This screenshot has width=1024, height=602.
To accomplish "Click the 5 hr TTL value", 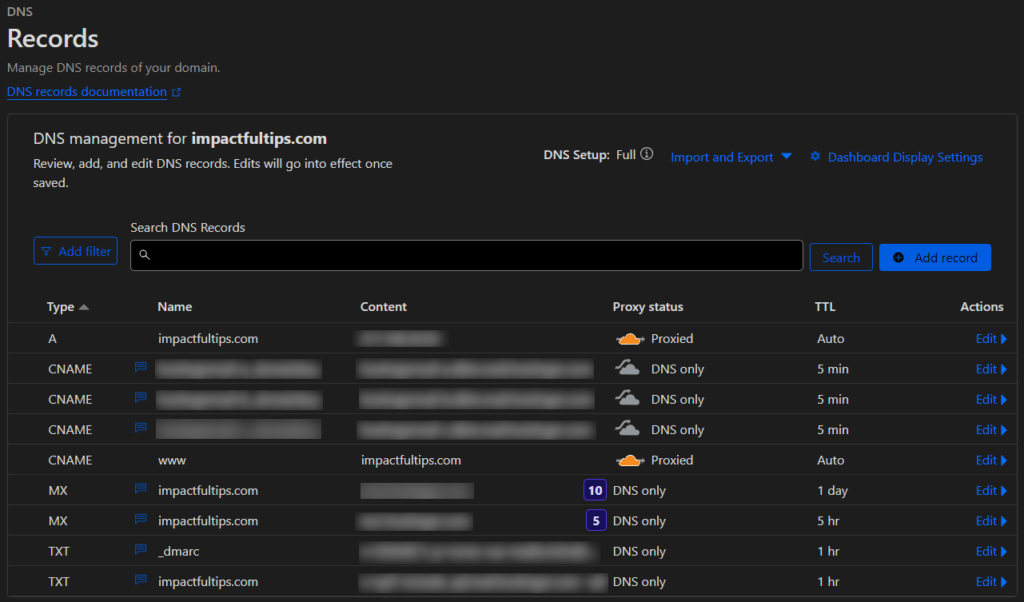I will [828, 521].
